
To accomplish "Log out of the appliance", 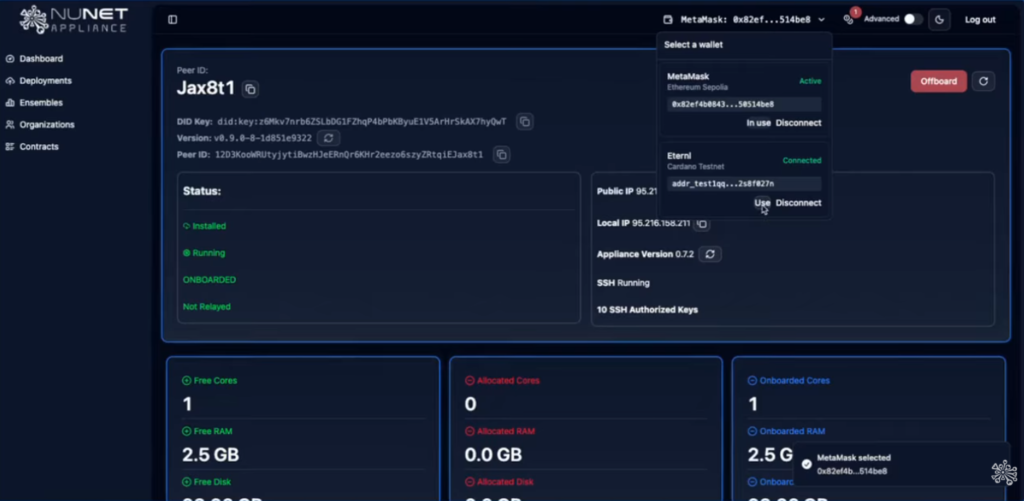I will click(980, 20).
